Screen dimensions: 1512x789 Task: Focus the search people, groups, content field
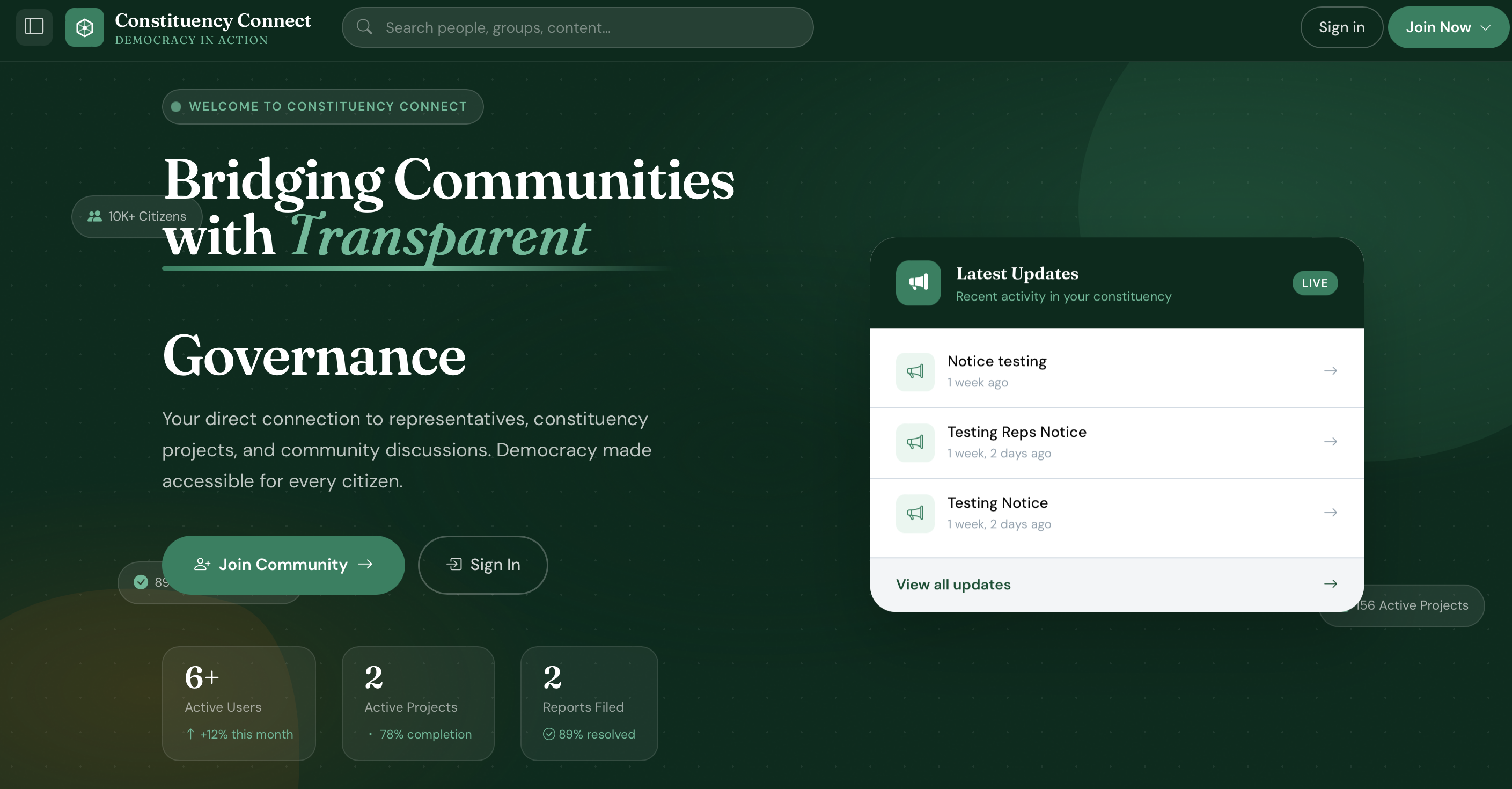click(x=577, y=27)
